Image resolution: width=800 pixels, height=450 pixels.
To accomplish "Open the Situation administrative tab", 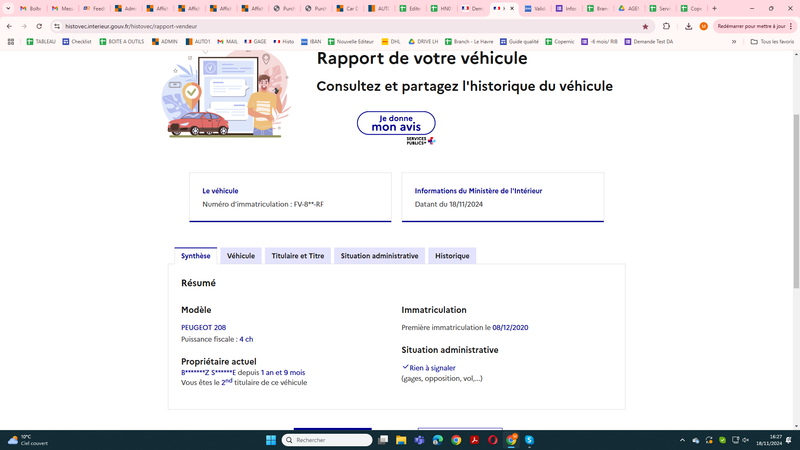I will pos(379,256).
